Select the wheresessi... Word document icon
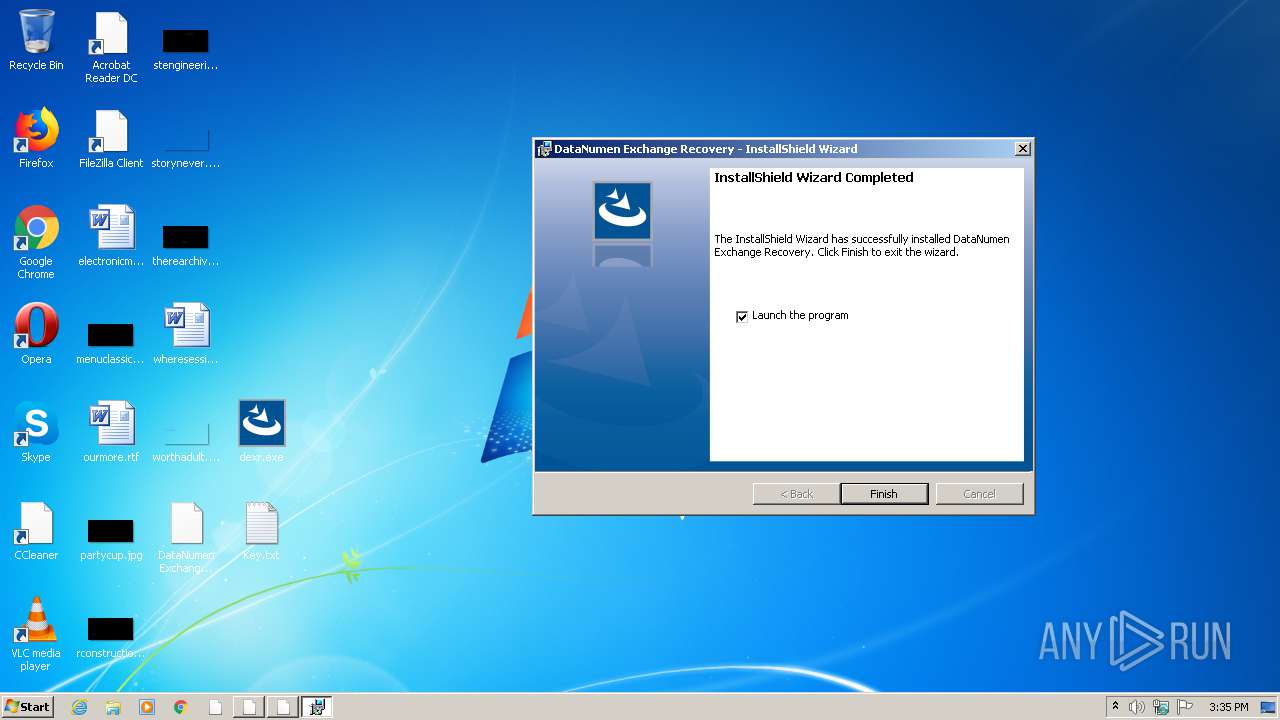 (x=186, y=335)
